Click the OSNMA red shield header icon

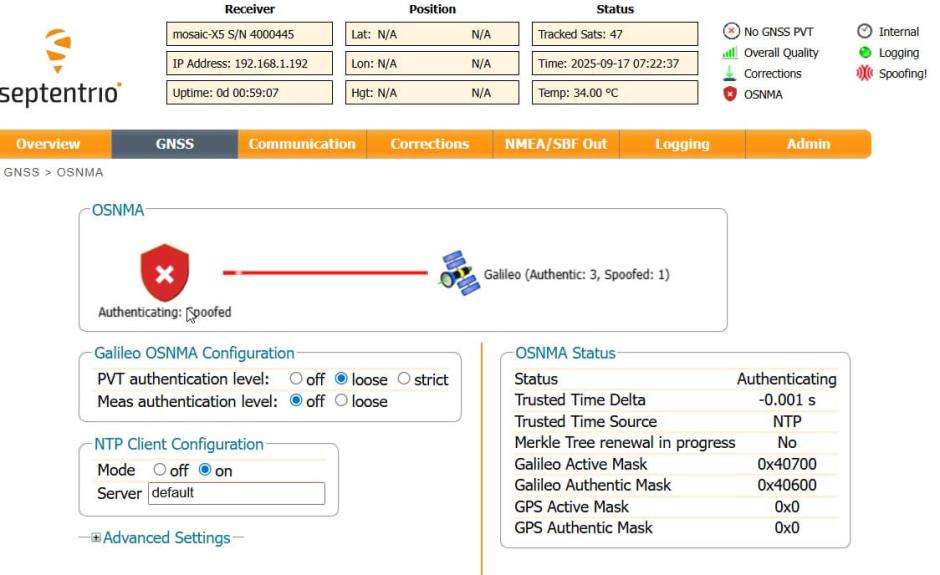pos(730,94)
